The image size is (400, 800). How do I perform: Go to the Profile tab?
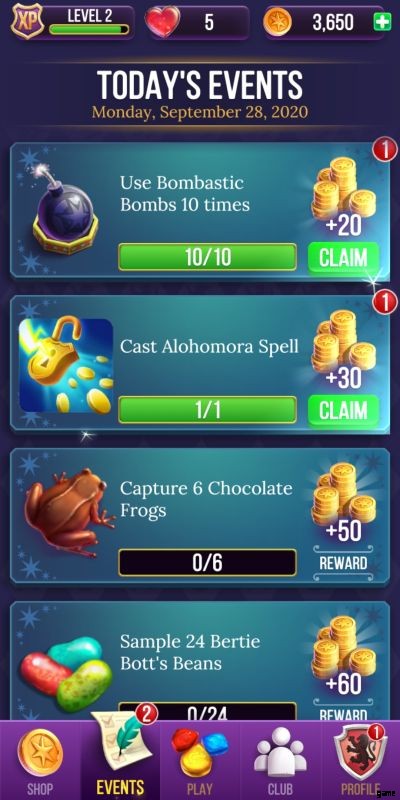coord(360,761)
